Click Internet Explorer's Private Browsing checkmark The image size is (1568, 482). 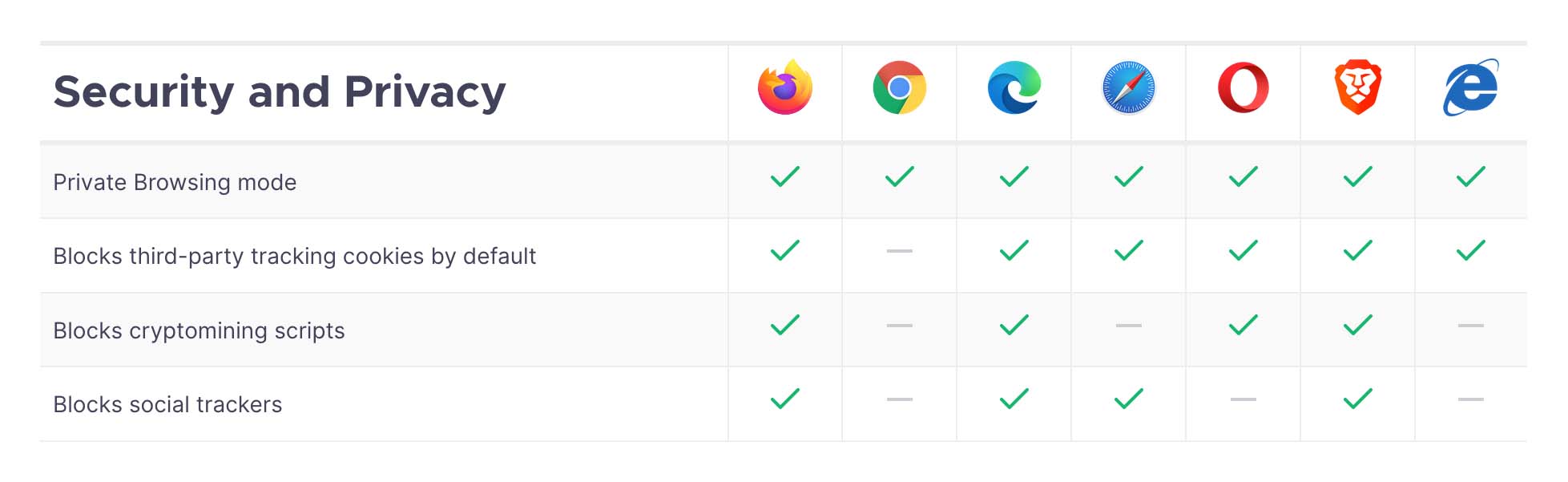(x=1471, y=176)
